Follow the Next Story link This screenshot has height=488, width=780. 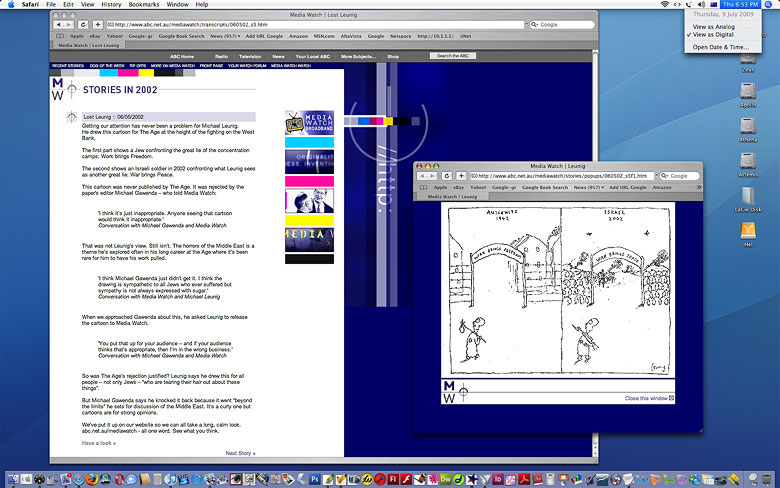(x=240, y=453)
